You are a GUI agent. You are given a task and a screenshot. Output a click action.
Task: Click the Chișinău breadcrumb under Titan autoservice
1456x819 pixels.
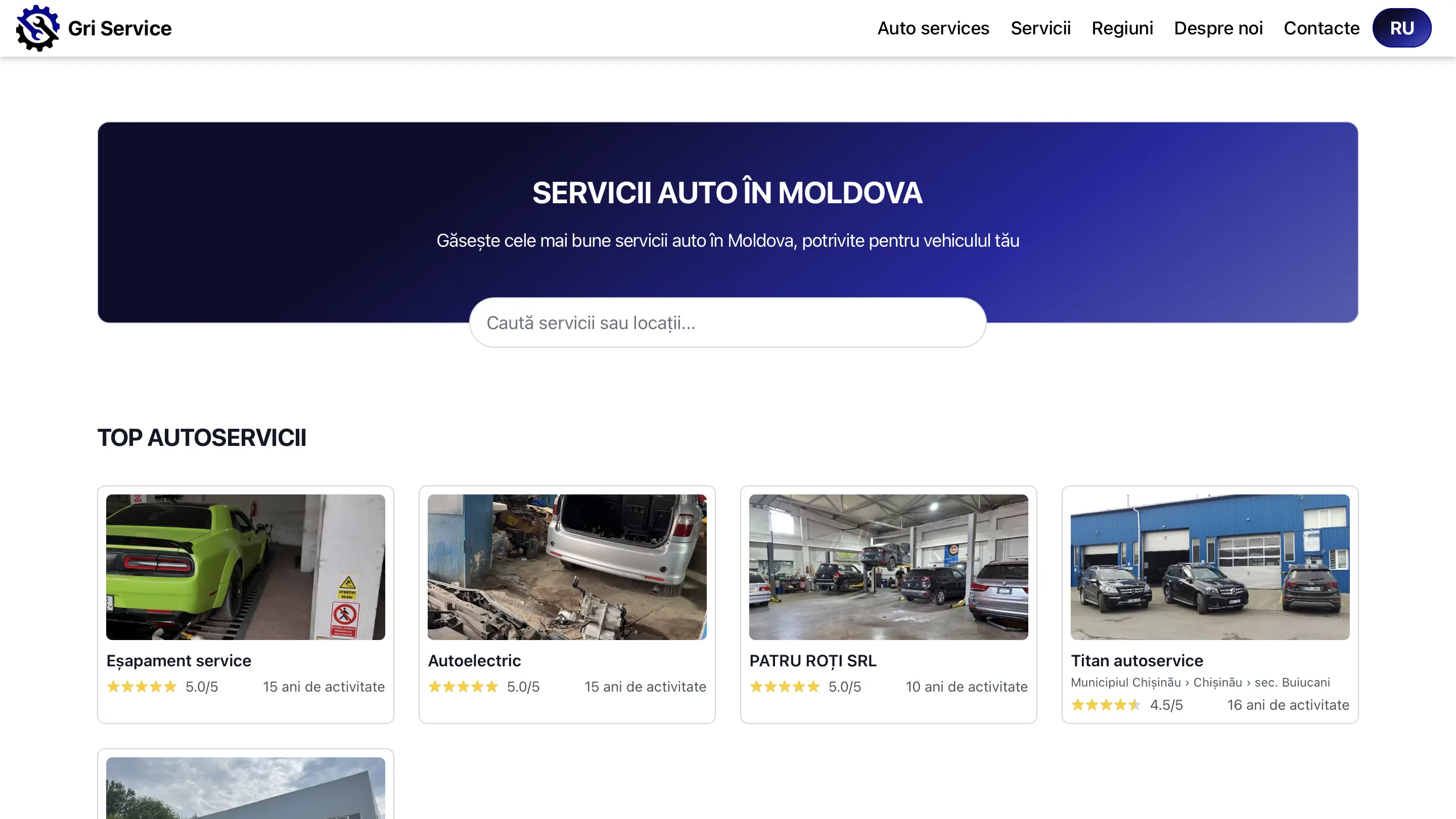point(1218,682)
